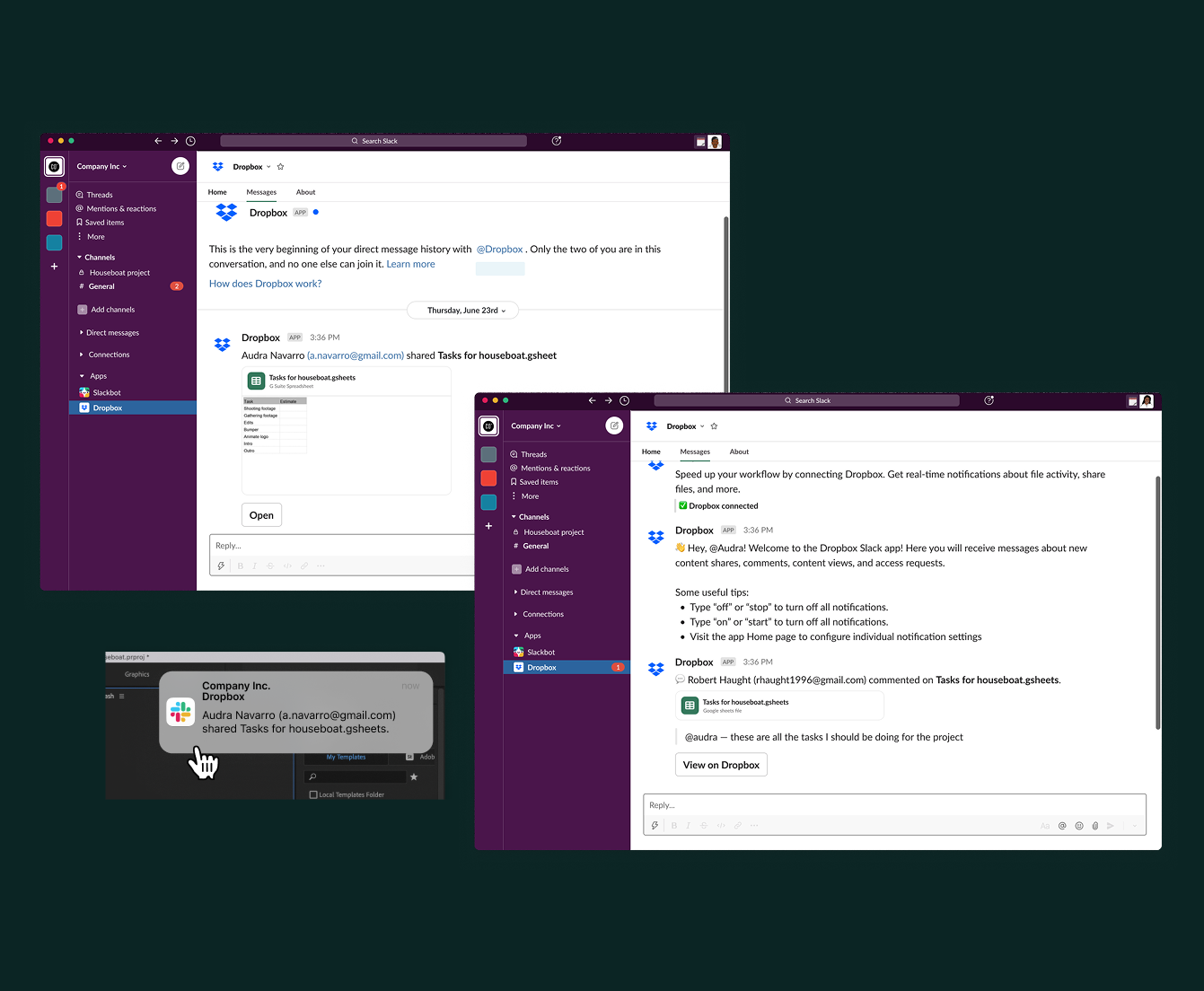Open shortcuts lightning icon in front reply box

coord(655,825)
